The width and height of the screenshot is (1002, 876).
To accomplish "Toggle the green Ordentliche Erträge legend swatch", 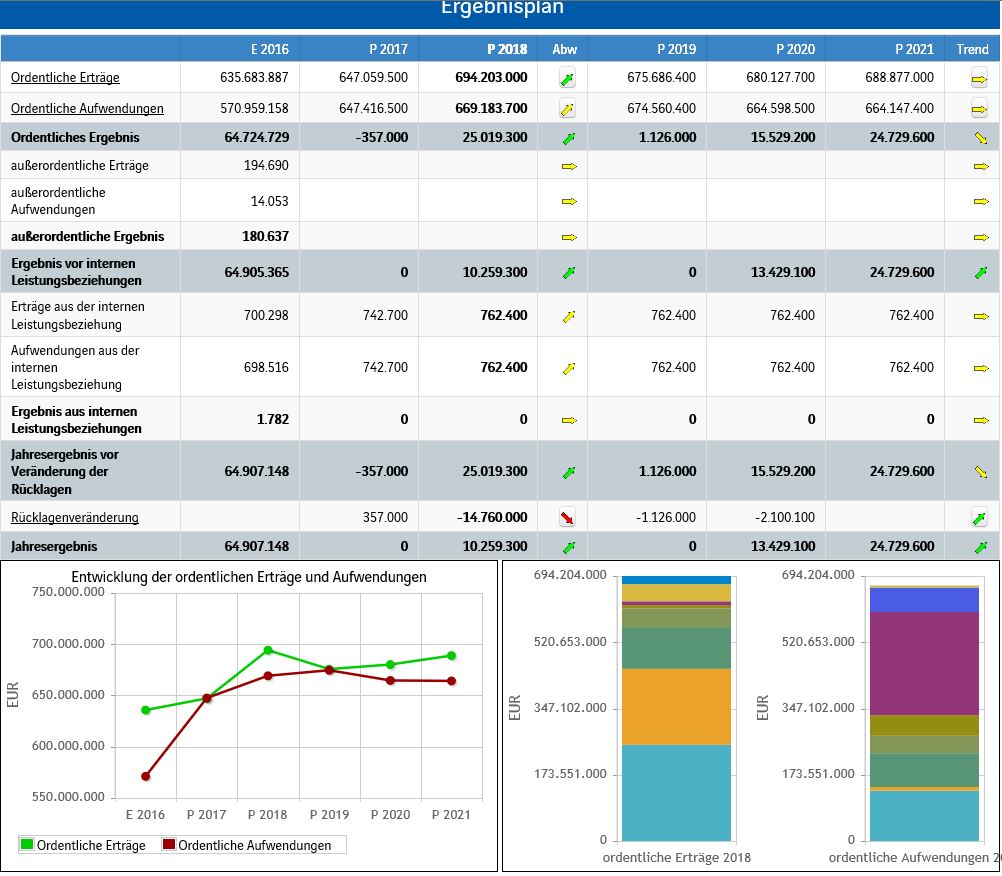I will pyautogui.click(x=27, y=844).
